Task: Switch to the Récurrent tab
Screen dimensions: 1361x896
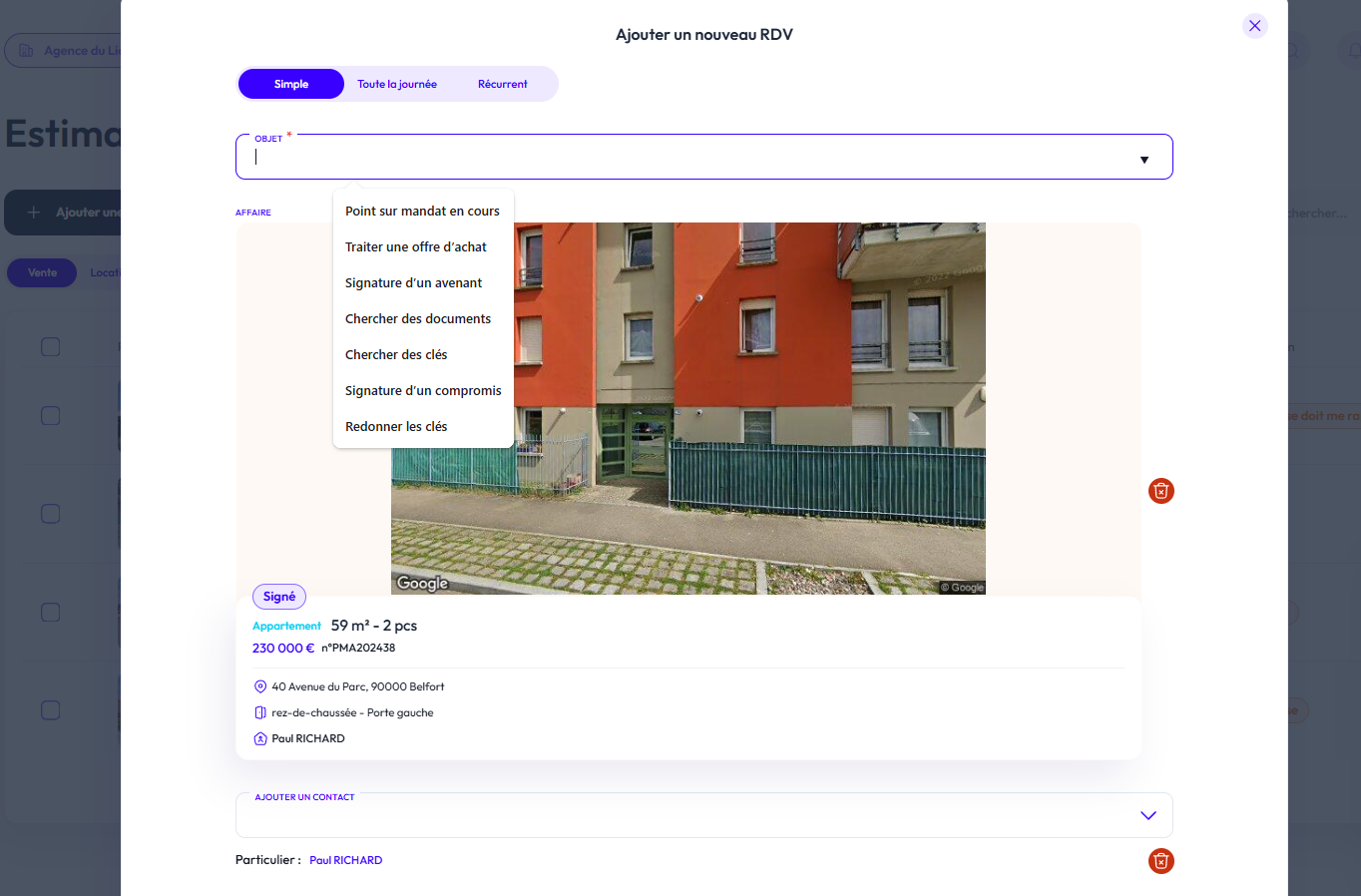Action: 502,84
